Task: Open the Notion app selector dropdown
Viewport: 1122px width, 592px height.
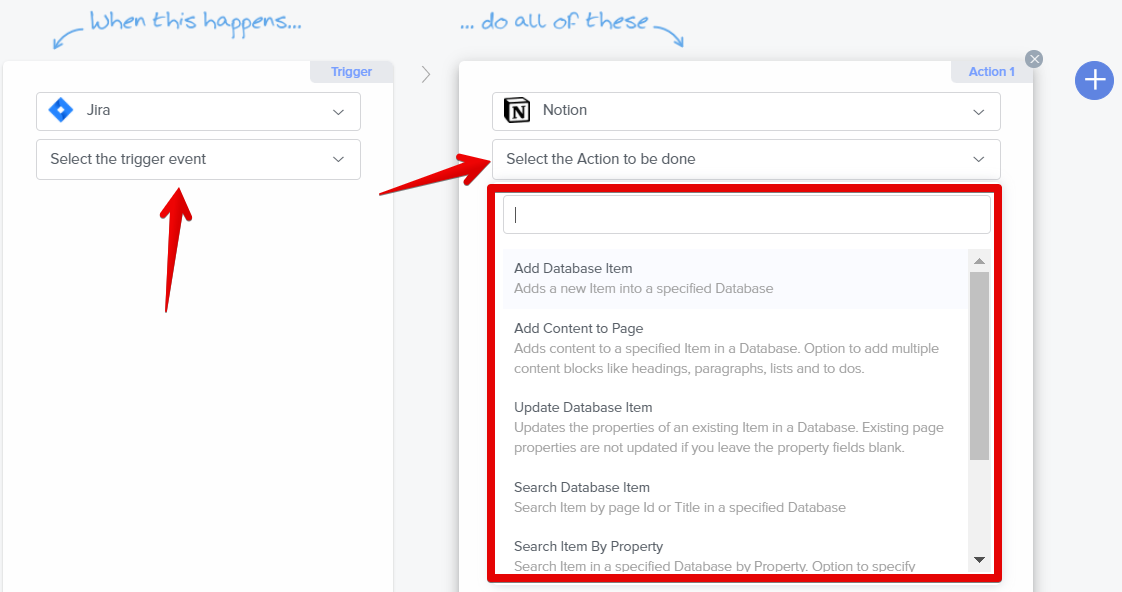Action: pyautogui.click(x=746, y=110)
